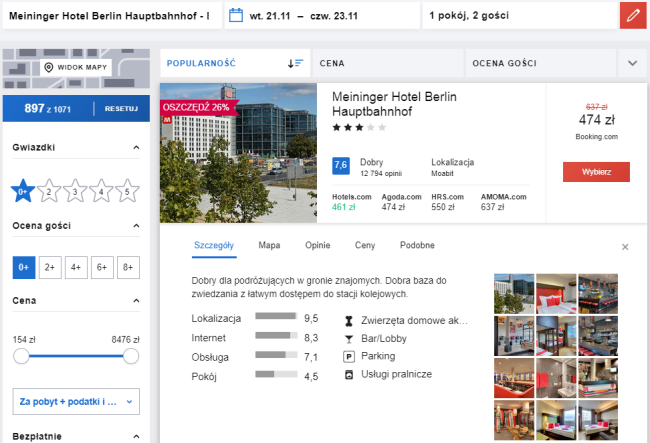650x443 pixels.
Task: Switch to the Opinie tab
Action: [x=316, y=245]
